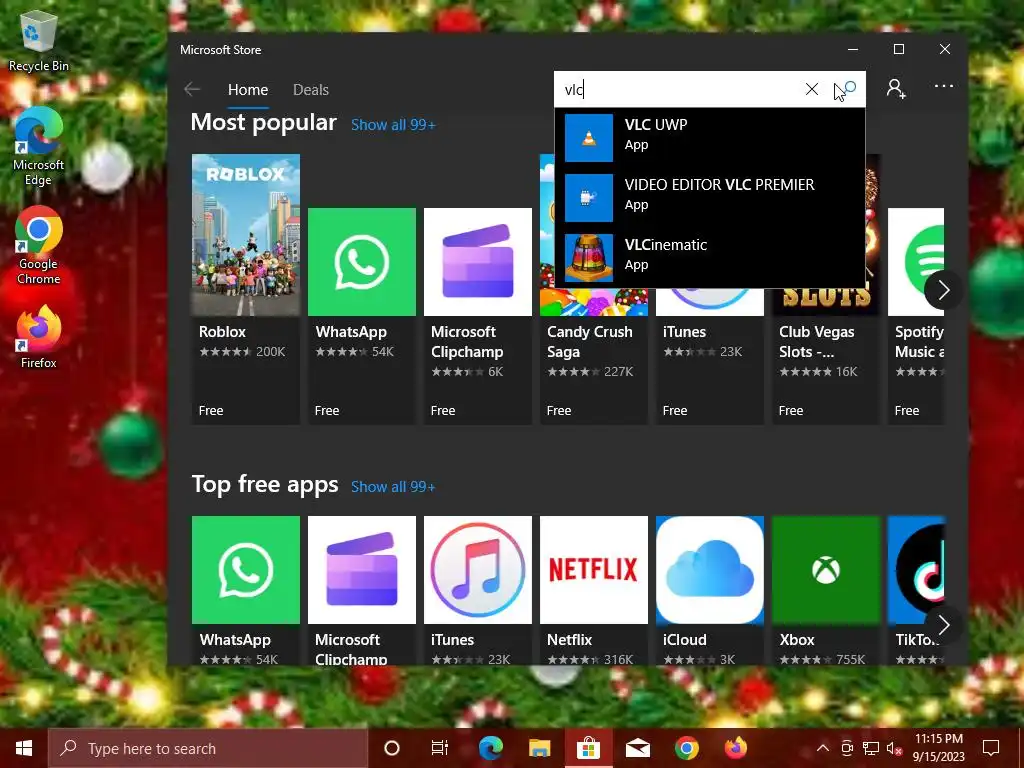Select VLC UWP app suggestion
Screen dimensions: 1024x768
coord(710,138)
